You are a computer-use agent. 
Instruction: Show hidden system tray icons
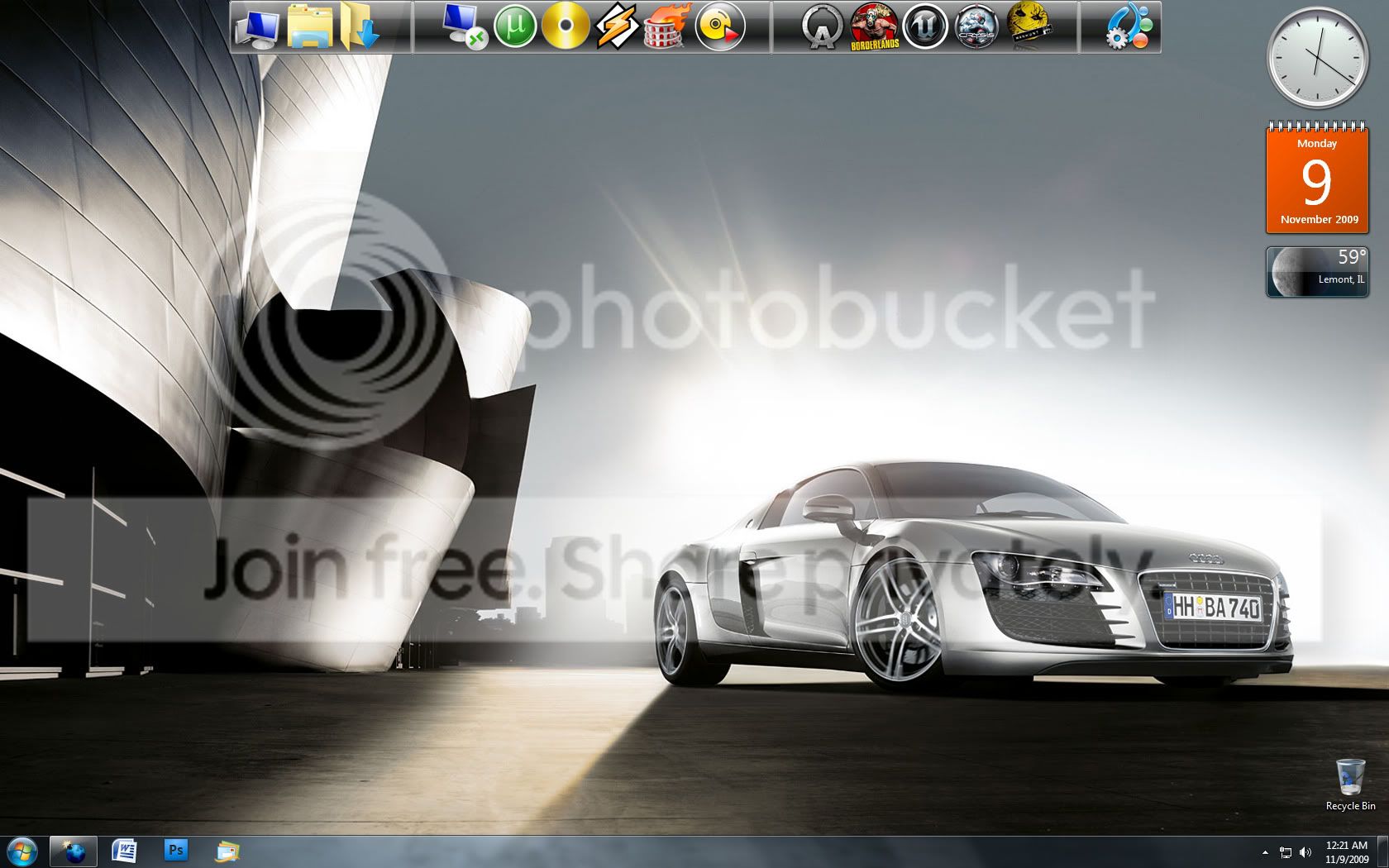click(x=1265, y=852)
